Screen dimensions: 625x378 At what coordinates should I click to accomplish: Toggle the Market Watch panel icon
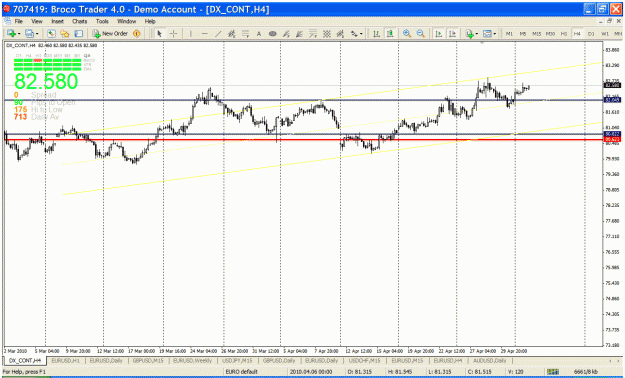[51, 34]
